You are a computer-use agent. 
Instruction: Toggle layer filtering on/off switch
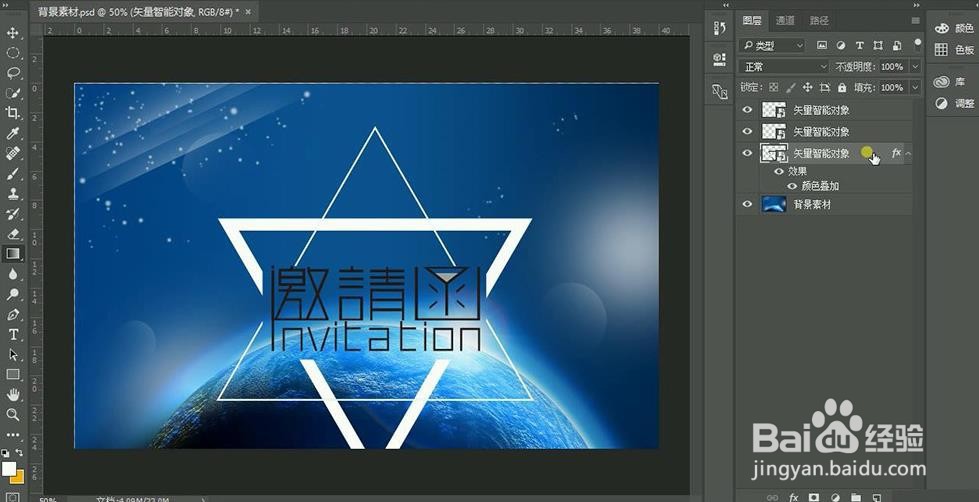pos(917,43)
